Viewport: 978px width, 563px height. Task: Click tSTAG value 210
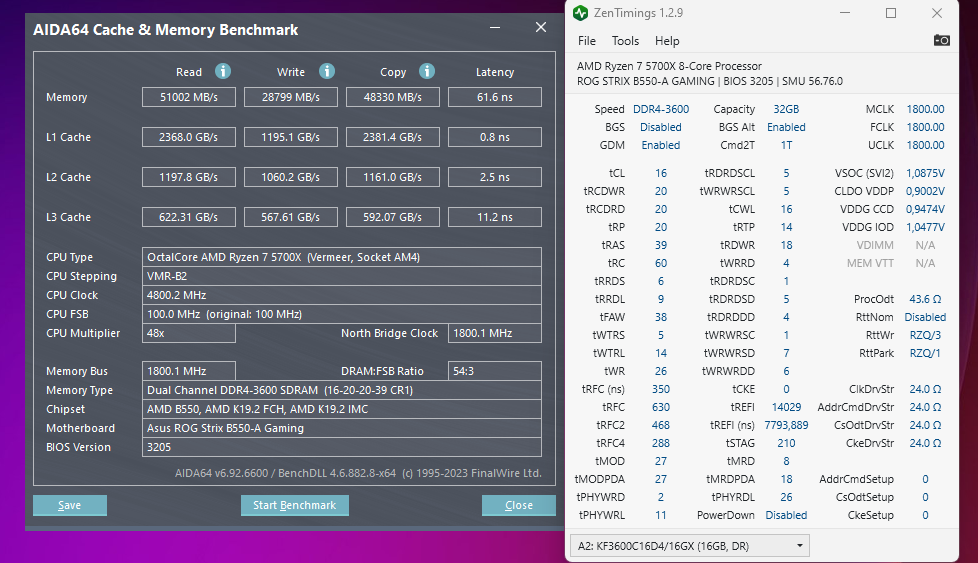point(786,443)
